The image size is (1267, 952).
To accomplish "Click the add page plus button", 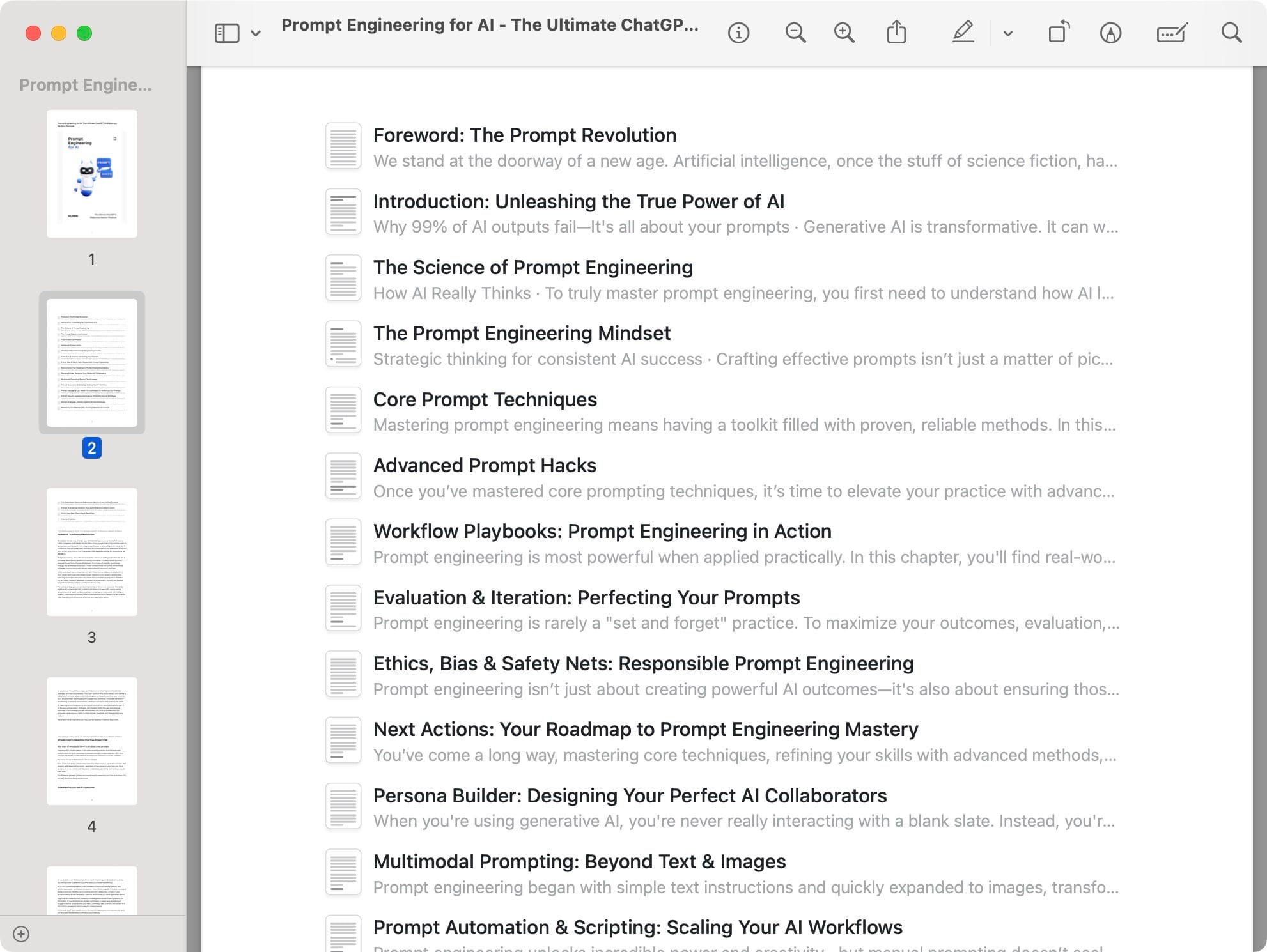I will click(21, 934).
